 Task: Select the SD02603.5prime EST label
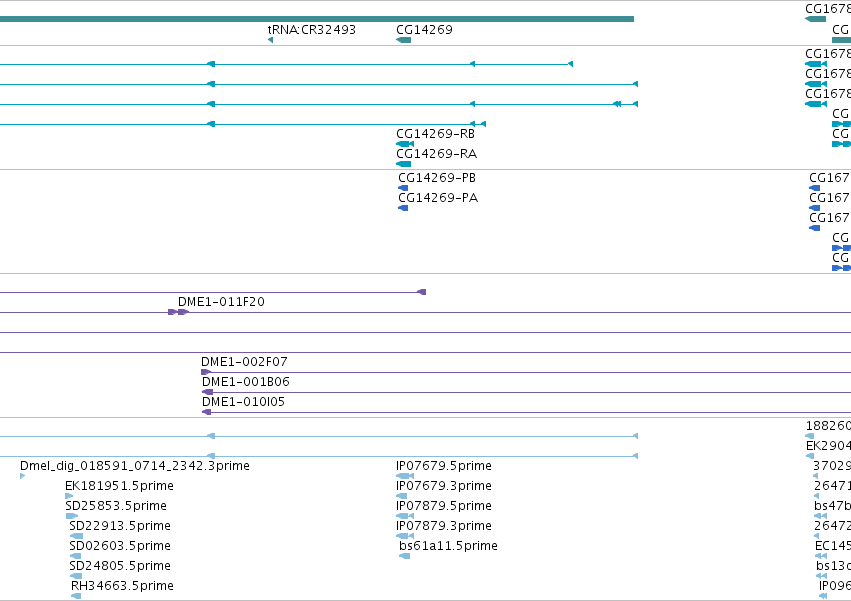point(120,546)
